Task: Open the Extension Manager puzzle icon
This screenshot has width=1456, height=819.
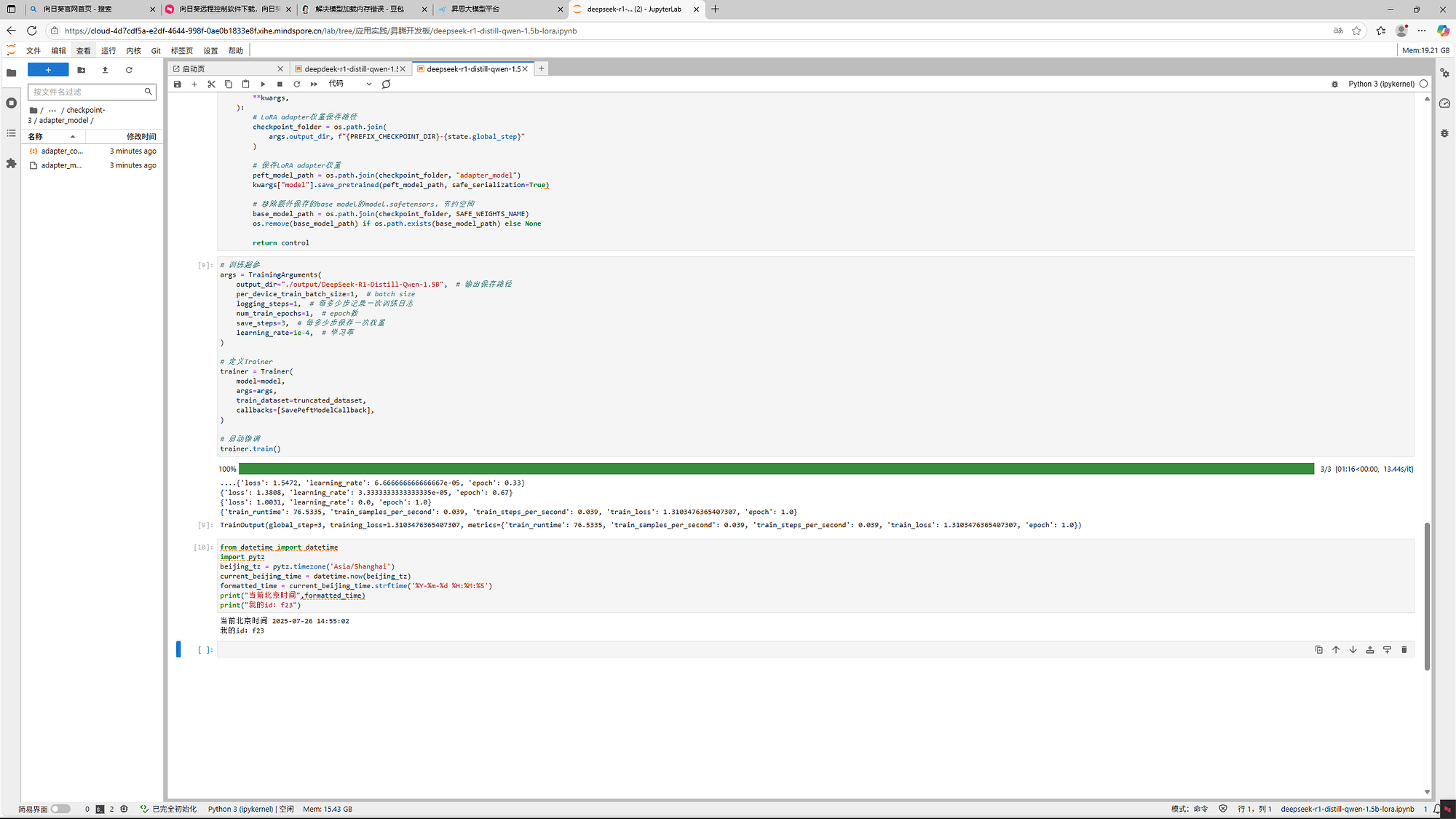Action: point(11,164)
